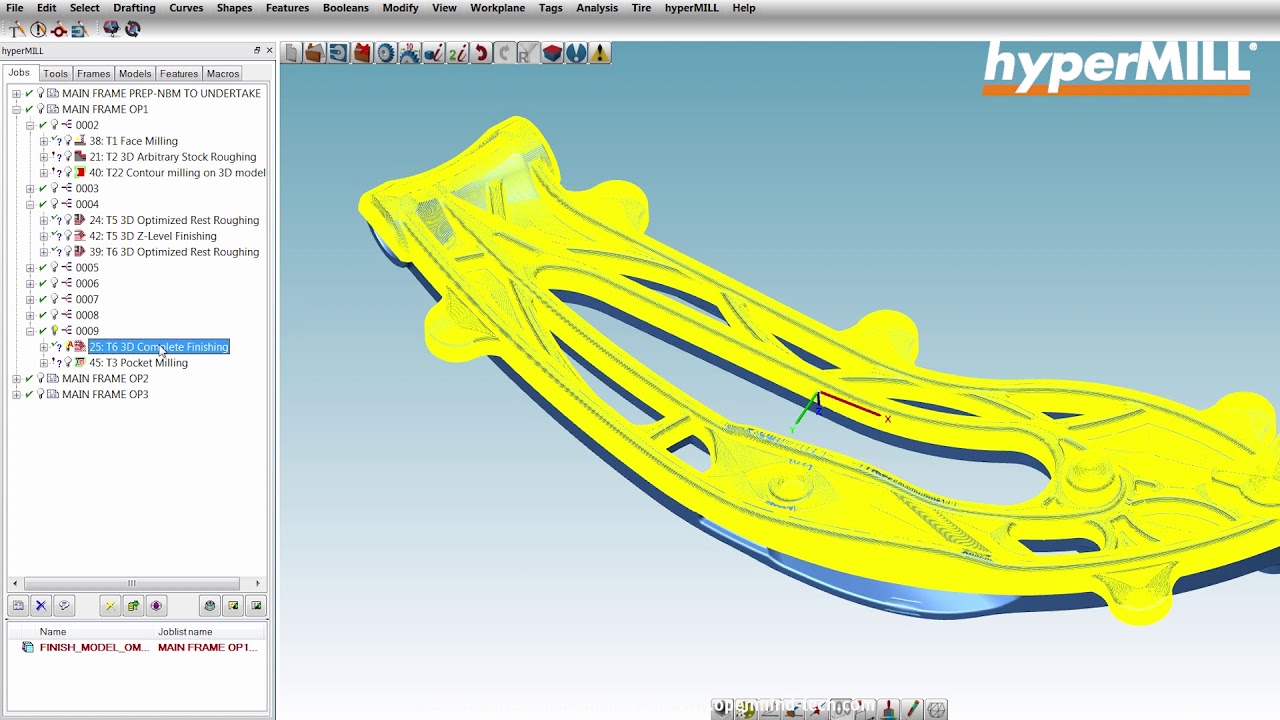Click the job tree horizontal scrollbar
This screenshot has width=1280, height=720.
click(x=131, y=583)
